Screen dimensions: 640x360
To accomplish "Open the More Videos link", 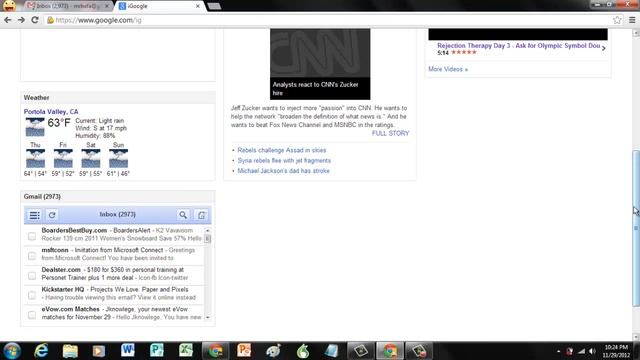I will (x=448, y=69).
